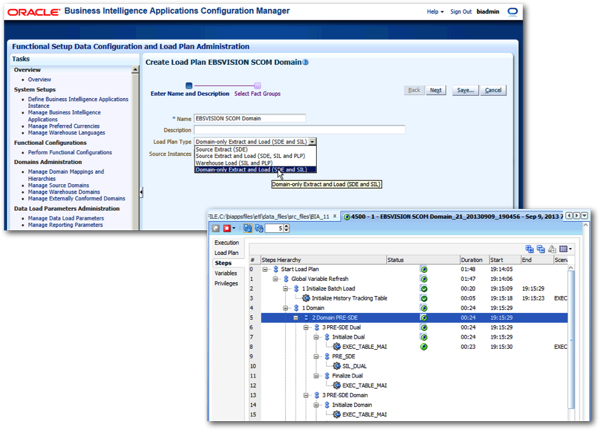This screenshot has height=430, width=600.
Task: Open the column selector icon dropdown
Action: (x=566, y=249)
